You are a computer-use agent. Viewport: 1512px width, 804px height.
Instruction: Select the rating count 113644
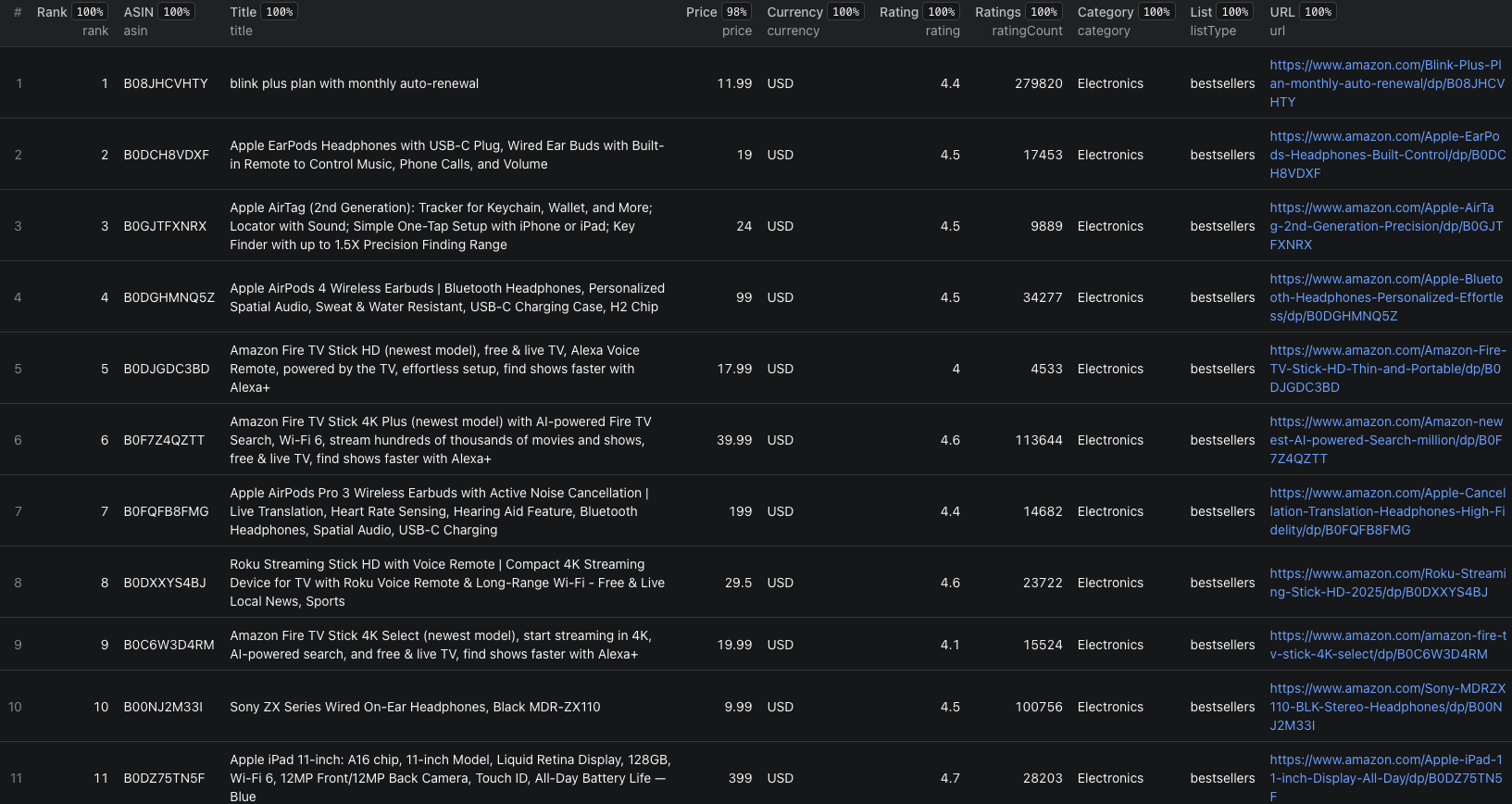click(x=1039, y=440)
